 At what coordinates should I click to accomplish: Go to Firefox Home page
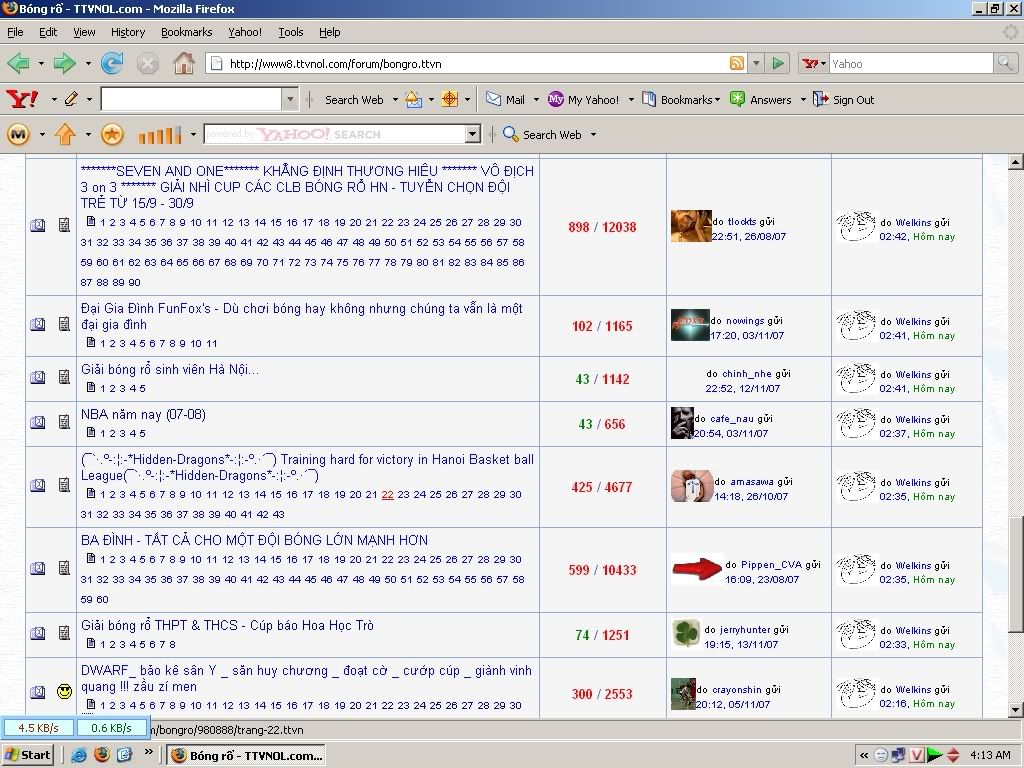184,63
